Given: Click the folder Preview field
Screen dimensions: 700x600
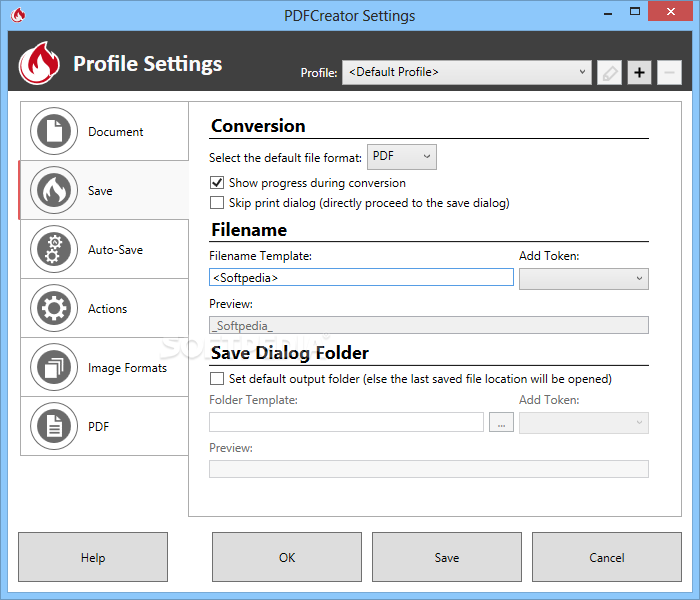Looking at the screenshot, I should click(429, 469).
